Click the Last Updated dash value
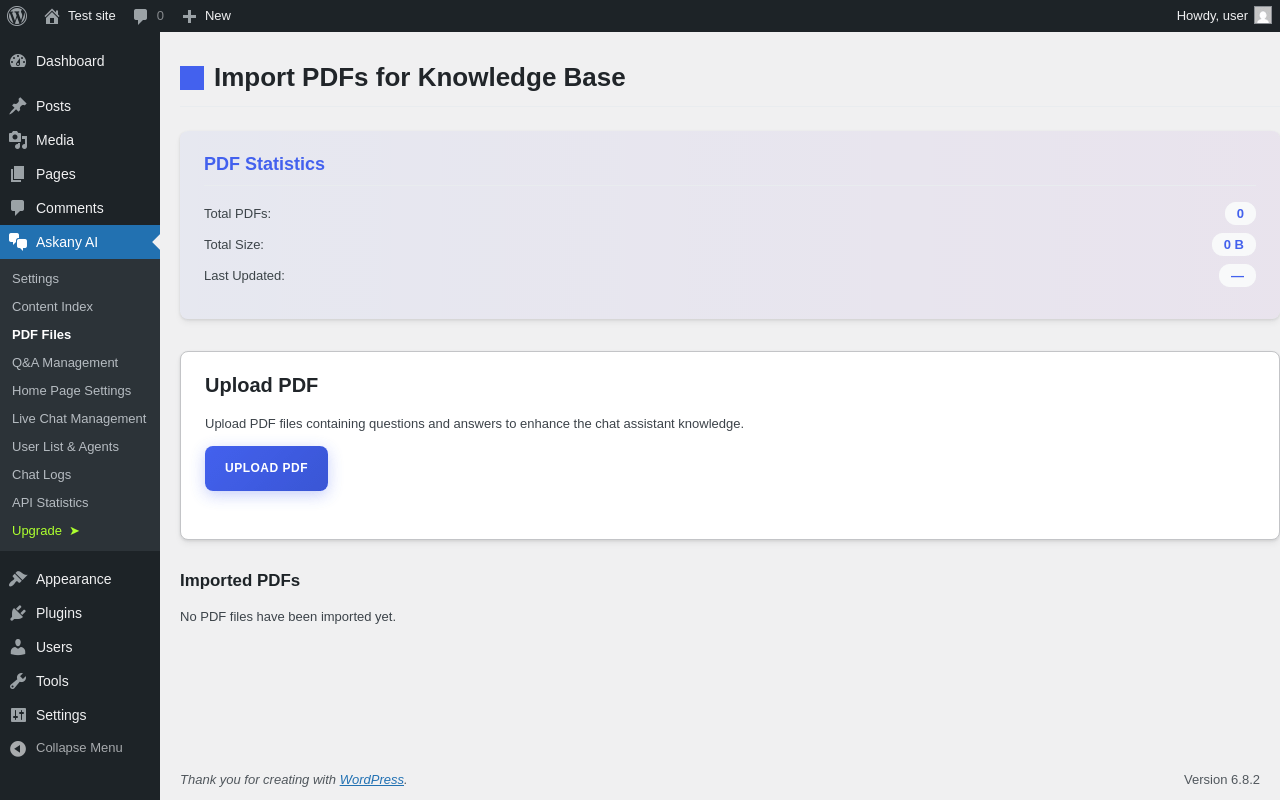This screenshot has width=1280, height=800. pos(1237,275)
